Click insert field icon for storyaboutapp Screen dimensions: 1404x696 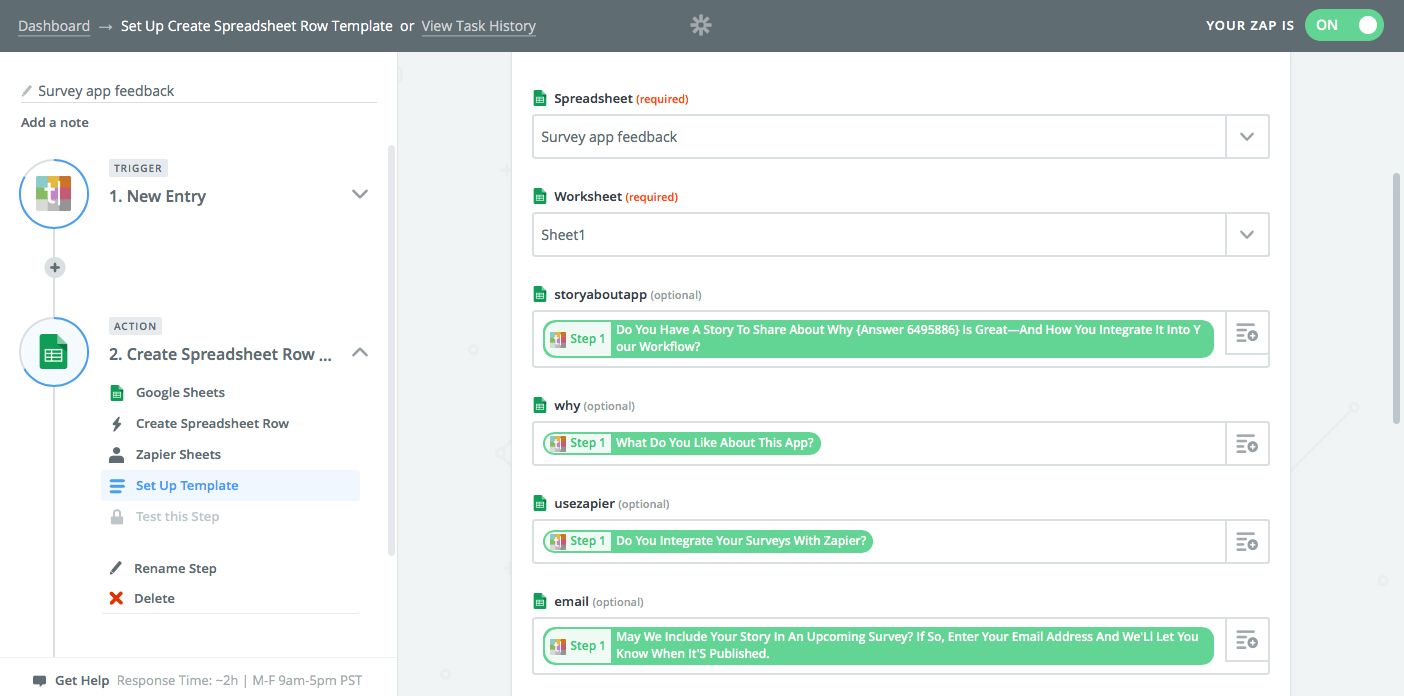(x=1247, y=338)
